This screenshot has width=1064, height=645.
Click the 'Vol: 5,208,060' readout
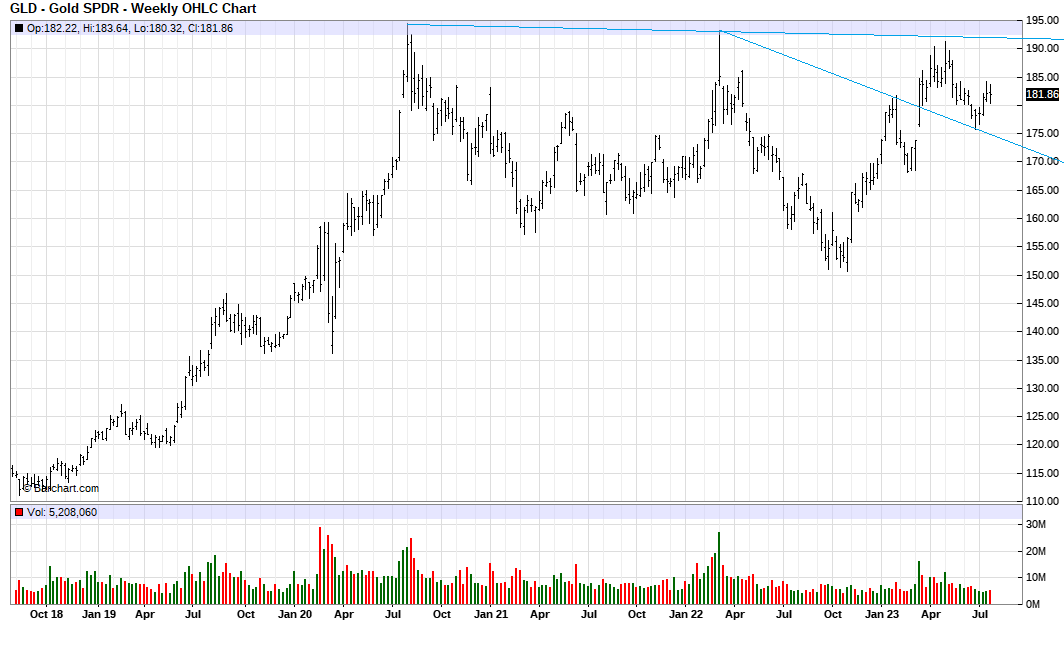pyautogui.click(x=62, y=512)
